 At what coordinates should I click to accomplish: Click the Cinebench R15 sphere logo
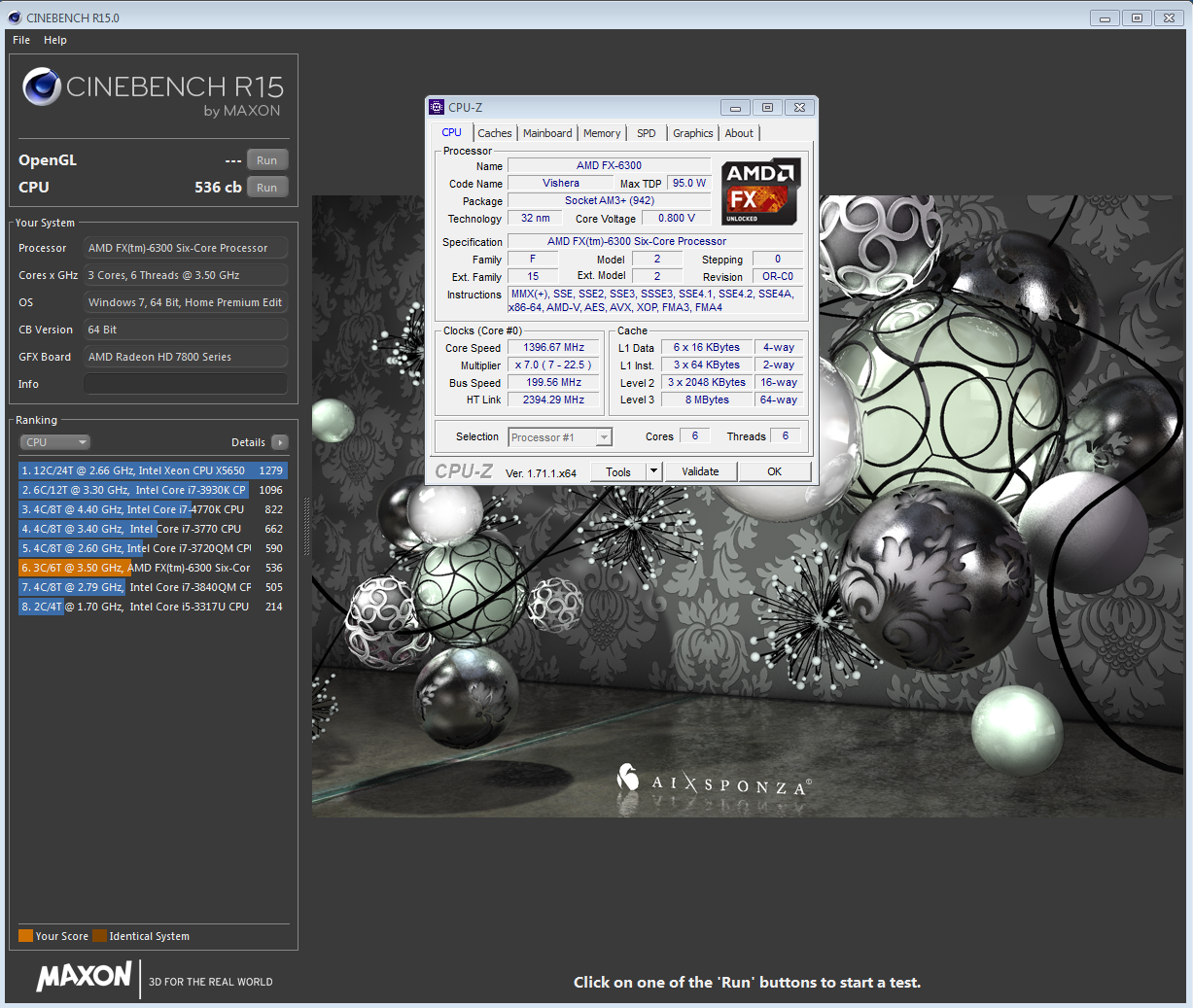(x=42, y=87)
